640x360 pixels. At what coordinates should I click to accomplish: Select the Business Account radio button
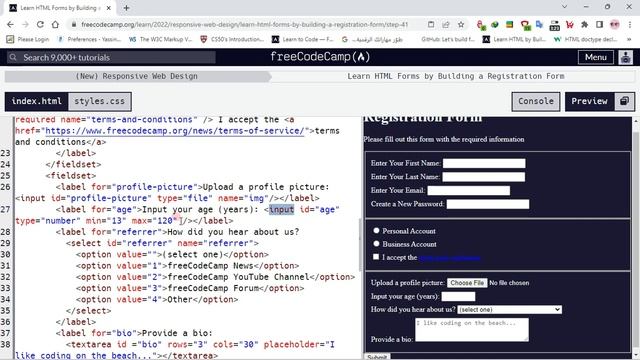[x=376, y=244]
